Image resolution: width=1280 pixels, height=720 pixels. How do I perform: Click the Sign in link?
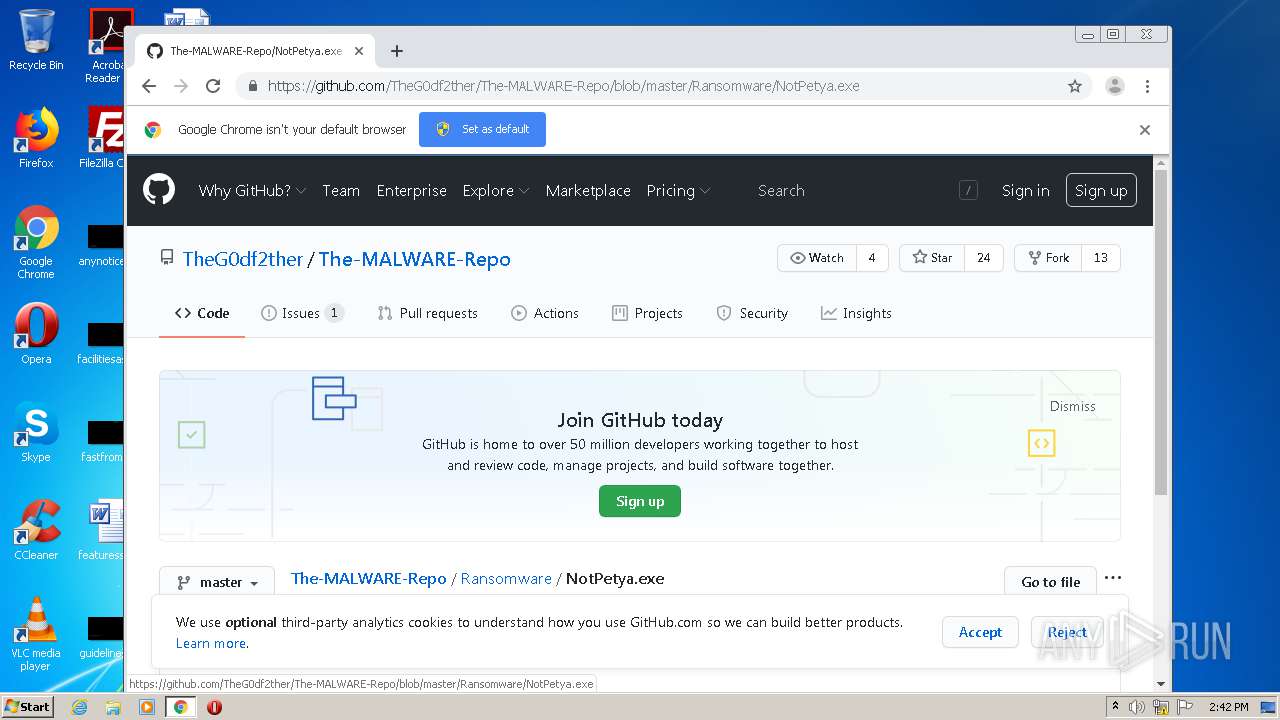(x=1026, y=191)
